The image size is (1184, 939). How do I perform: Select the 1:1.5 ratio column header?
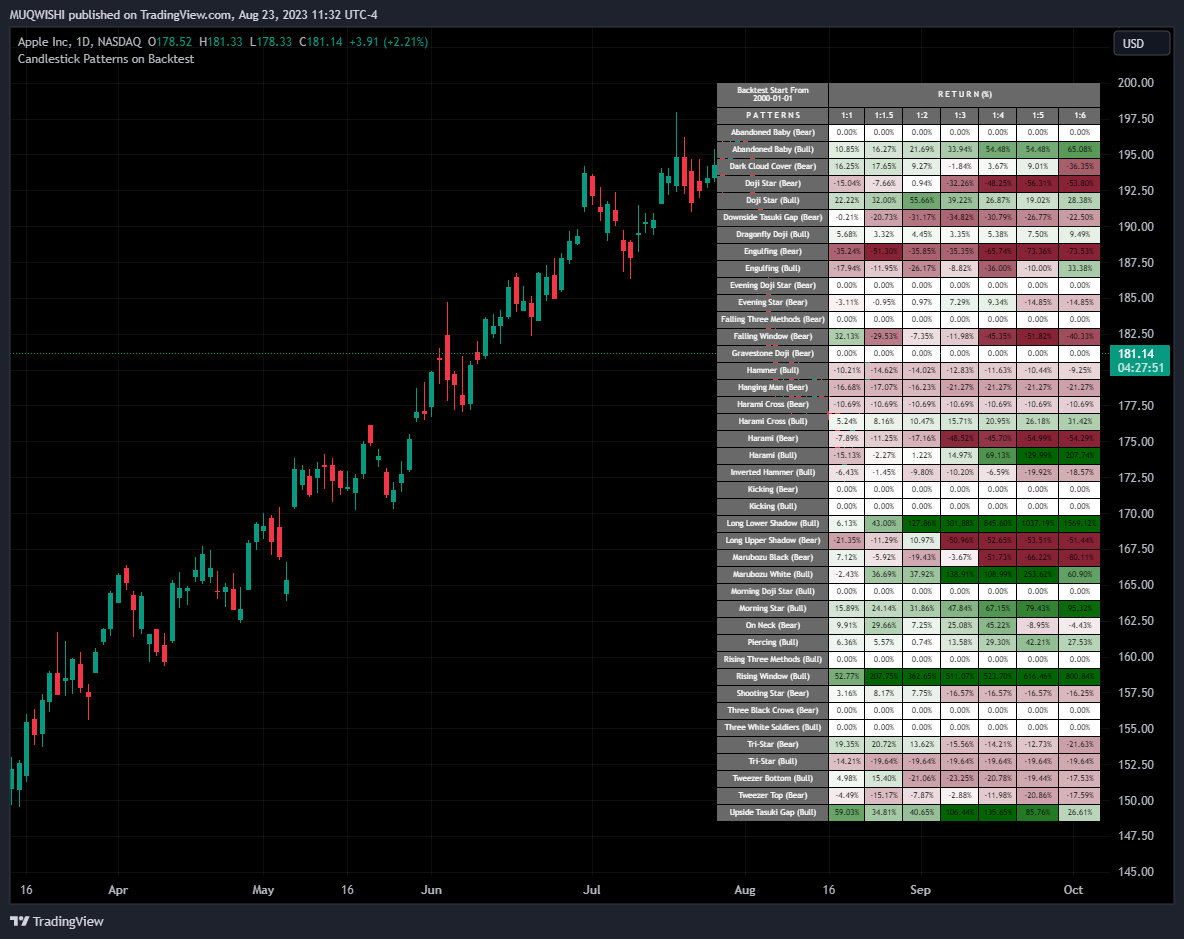883,115
